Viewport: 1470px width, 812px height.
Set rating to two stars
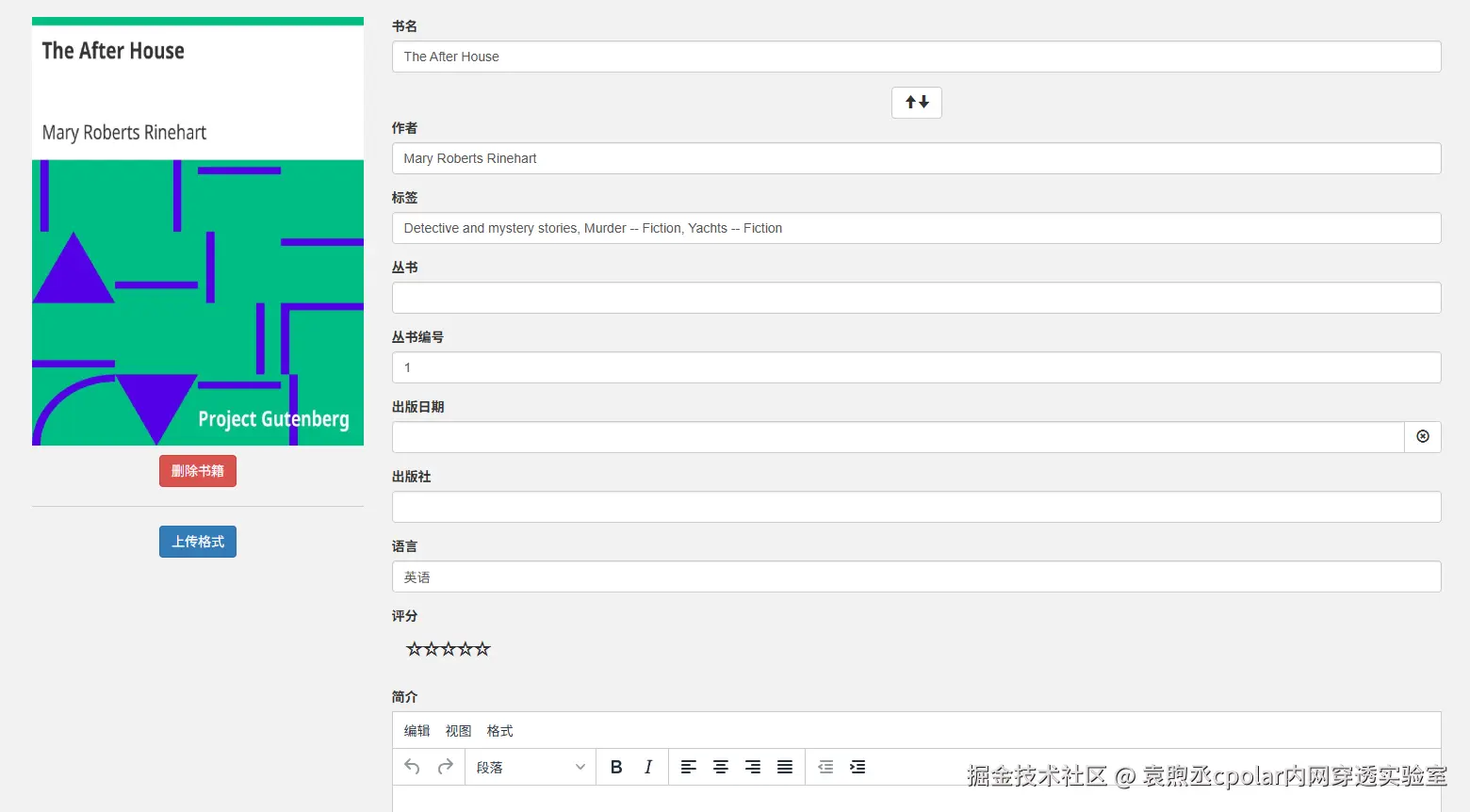click(x=432, y=649)
